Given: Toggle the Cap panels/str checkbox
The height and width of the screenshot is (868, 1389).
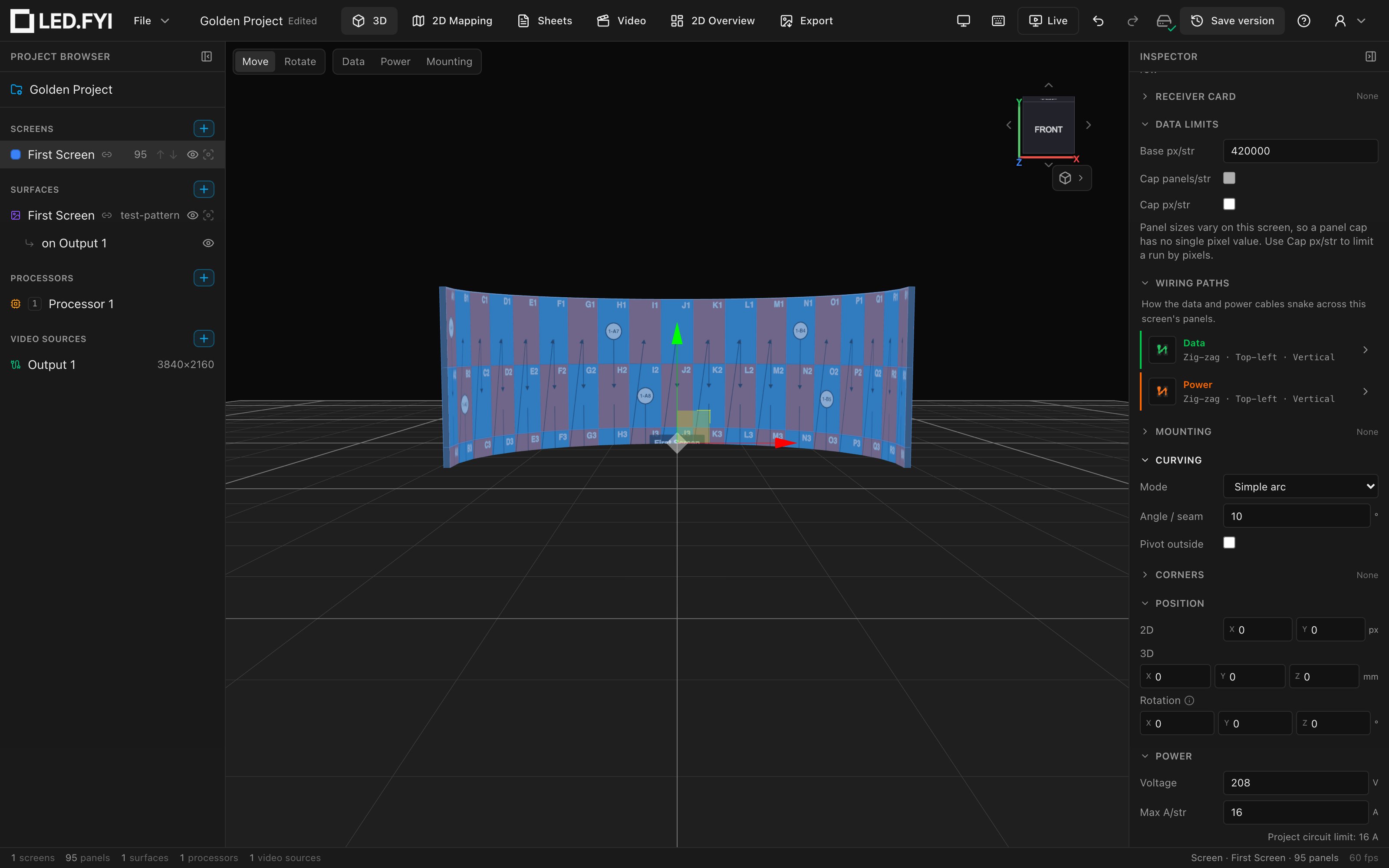Looking at the screenshot, I should click(x=1229, y=178).
